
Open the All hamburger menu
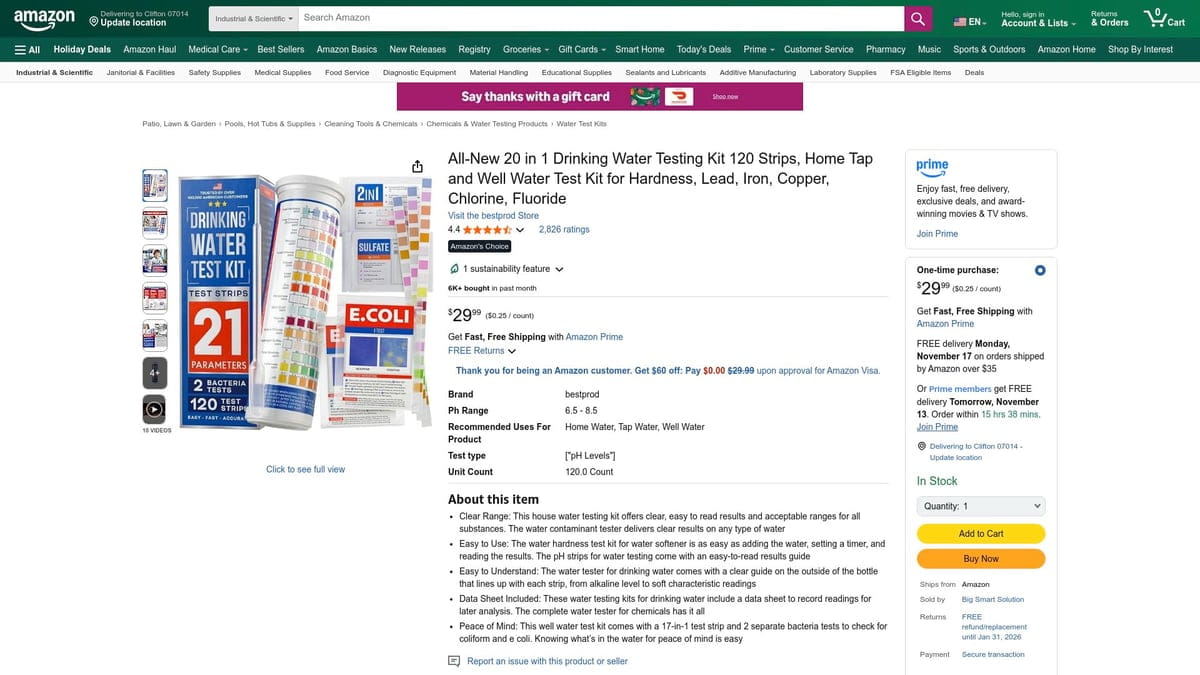(27, 49)
